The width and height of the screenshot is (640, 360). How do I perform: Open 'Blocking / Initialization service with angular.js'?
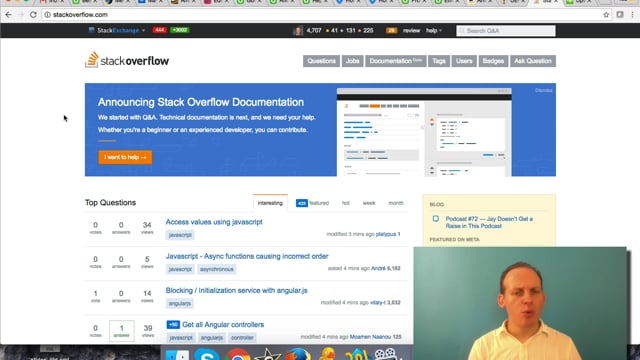coord(236,291)
